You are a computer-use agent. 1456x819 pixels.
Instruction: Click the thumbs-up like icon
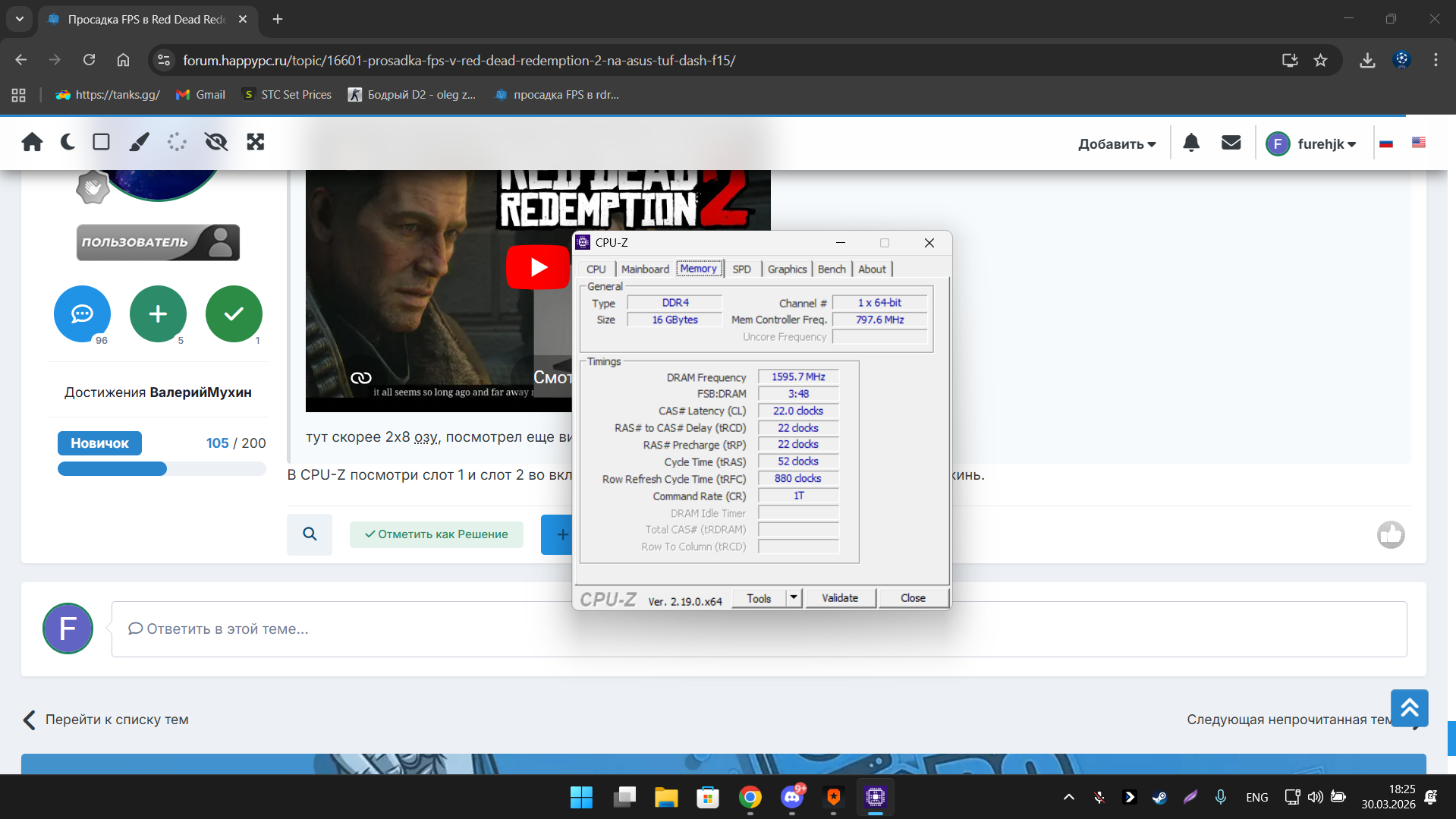[1390, 535]
